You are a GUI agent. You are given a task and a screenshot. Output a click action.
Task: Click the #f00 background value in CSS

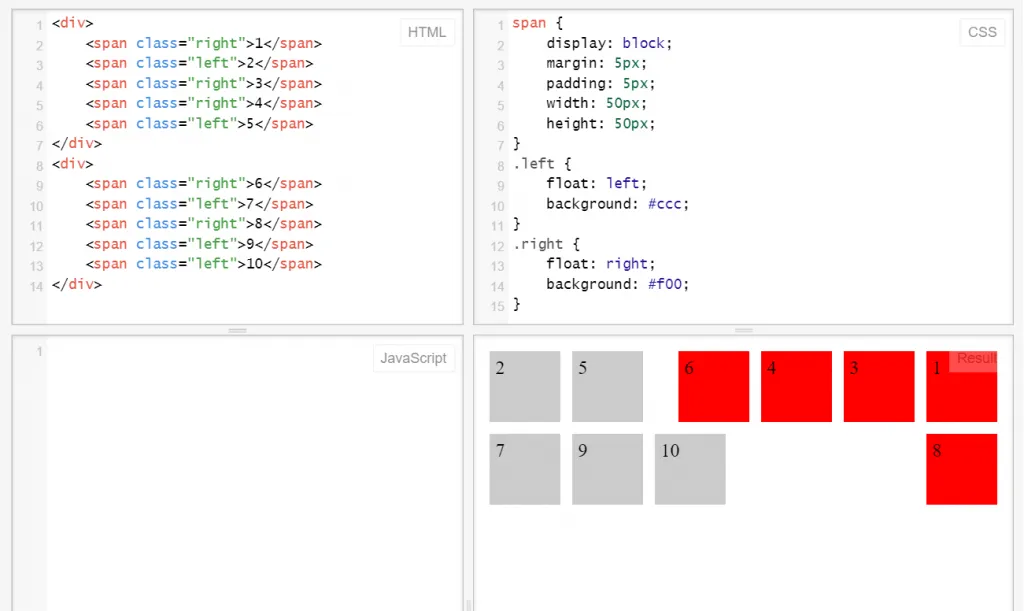665,284
